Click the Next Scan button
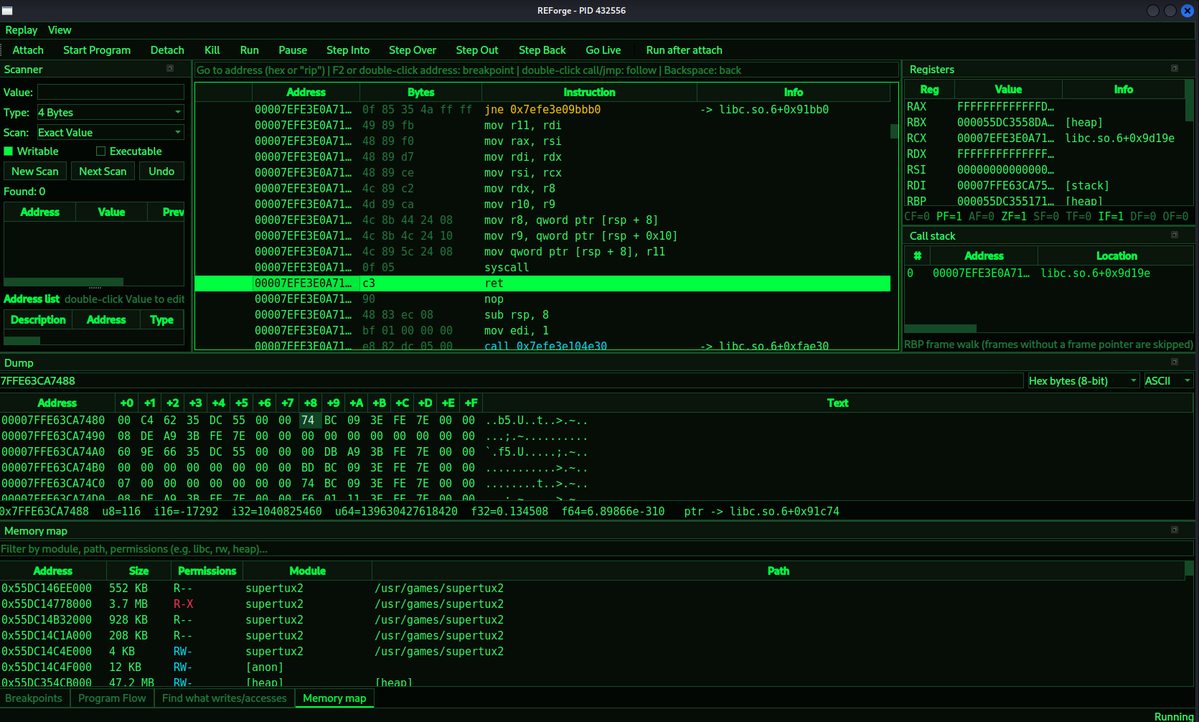The height and width of the screenshot is (722, 1199). [102, 171]
